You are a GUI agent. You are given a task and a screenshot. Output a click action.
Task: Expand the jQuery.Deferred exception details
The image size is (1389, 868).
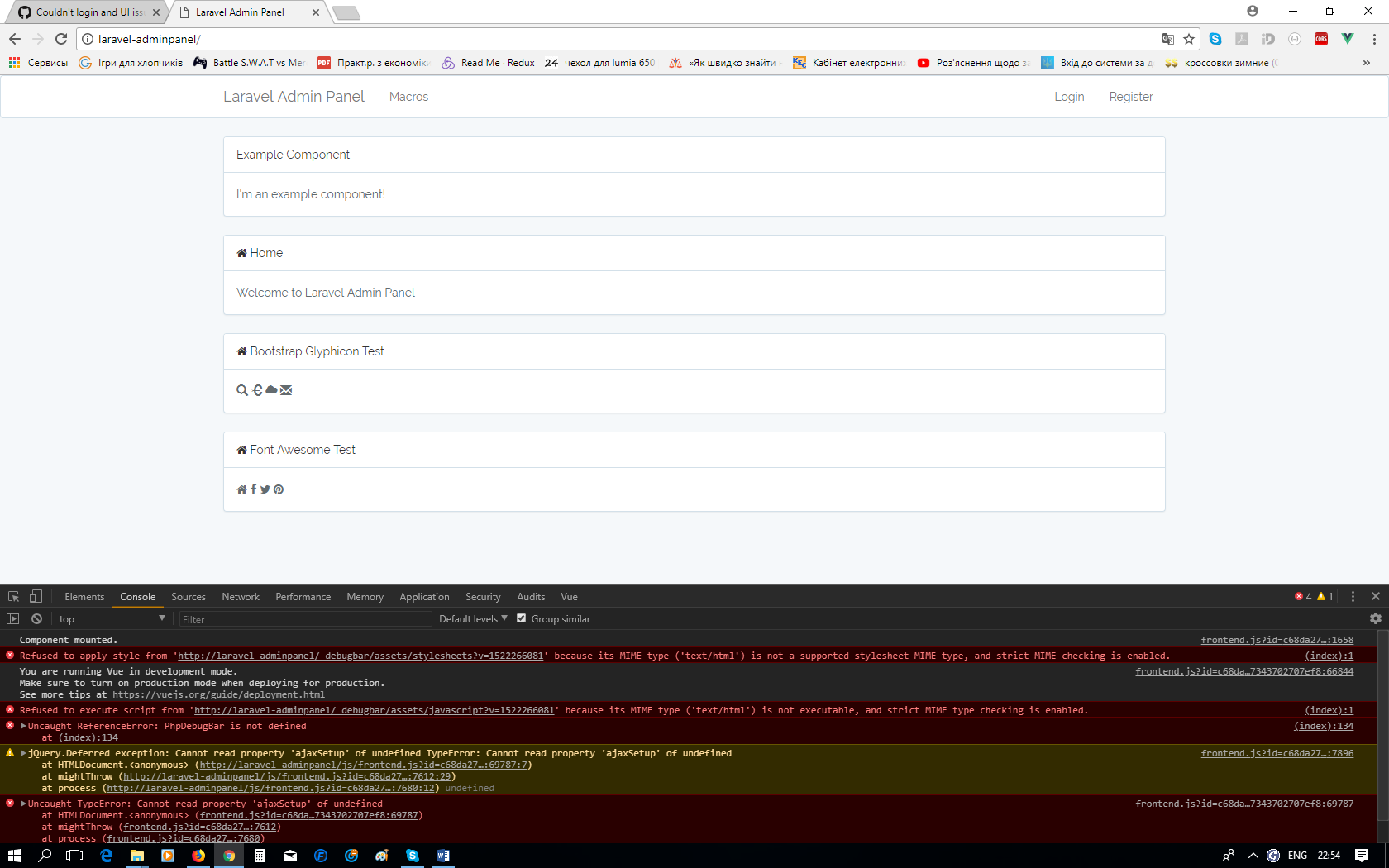click(x=22, y=753)
